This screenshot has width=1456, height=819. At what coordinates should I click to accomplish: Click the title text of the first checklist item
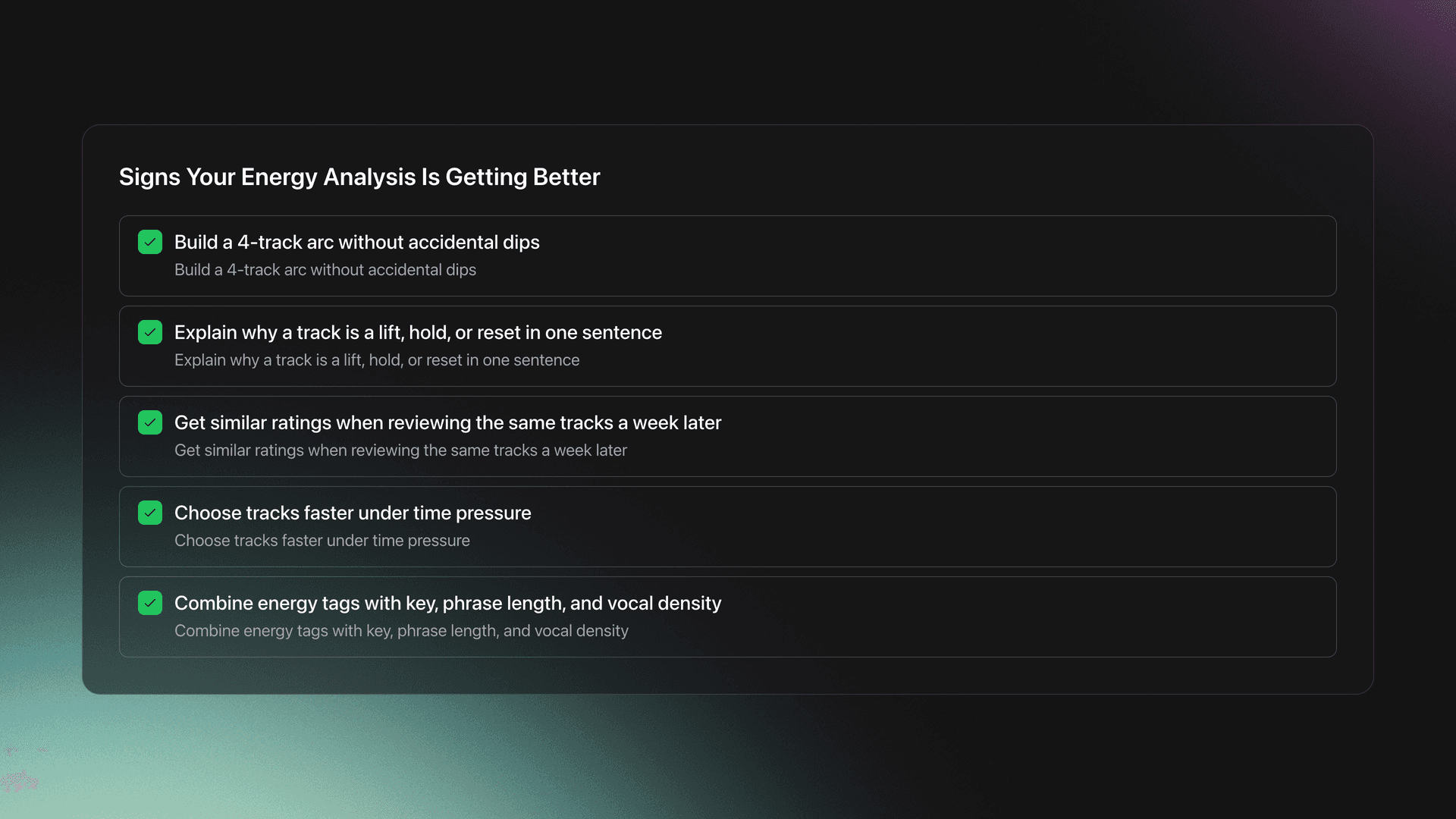(356, 242)
